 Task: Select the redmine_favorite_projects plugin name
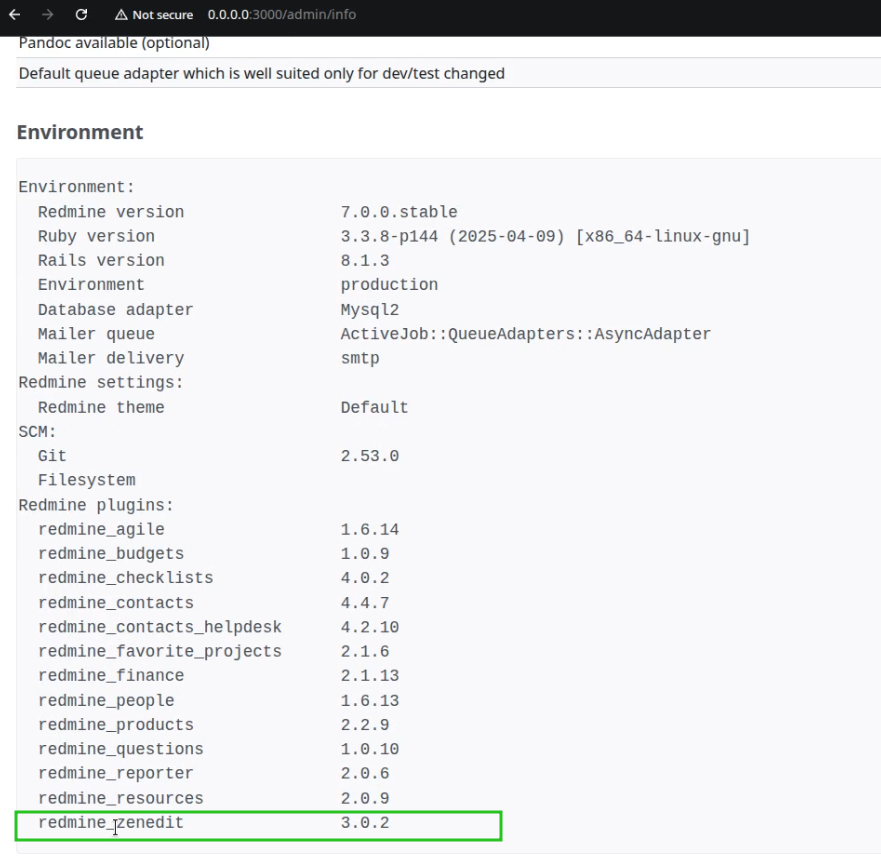tap(160, 651)
